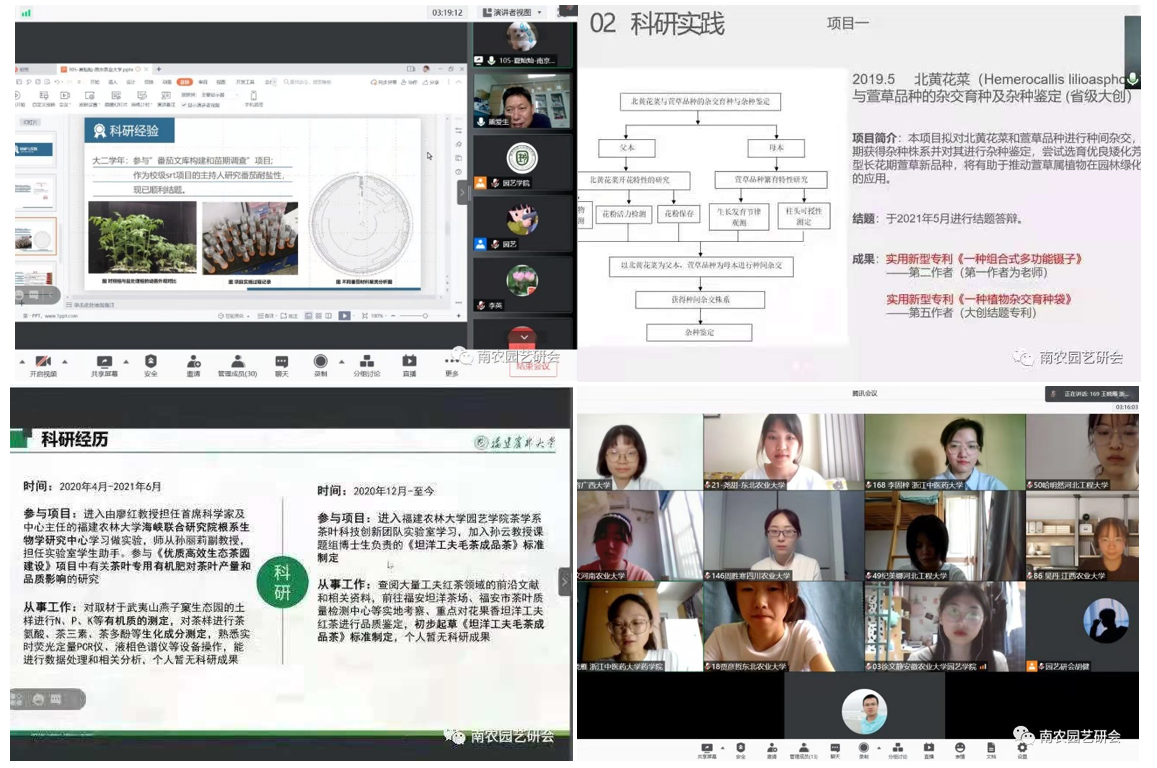The image size is (1157, 768).
Task: Click 开启视频 camera icon in top-left meeting toolbar
Action: pyautogui.click(x=43, y=361)
